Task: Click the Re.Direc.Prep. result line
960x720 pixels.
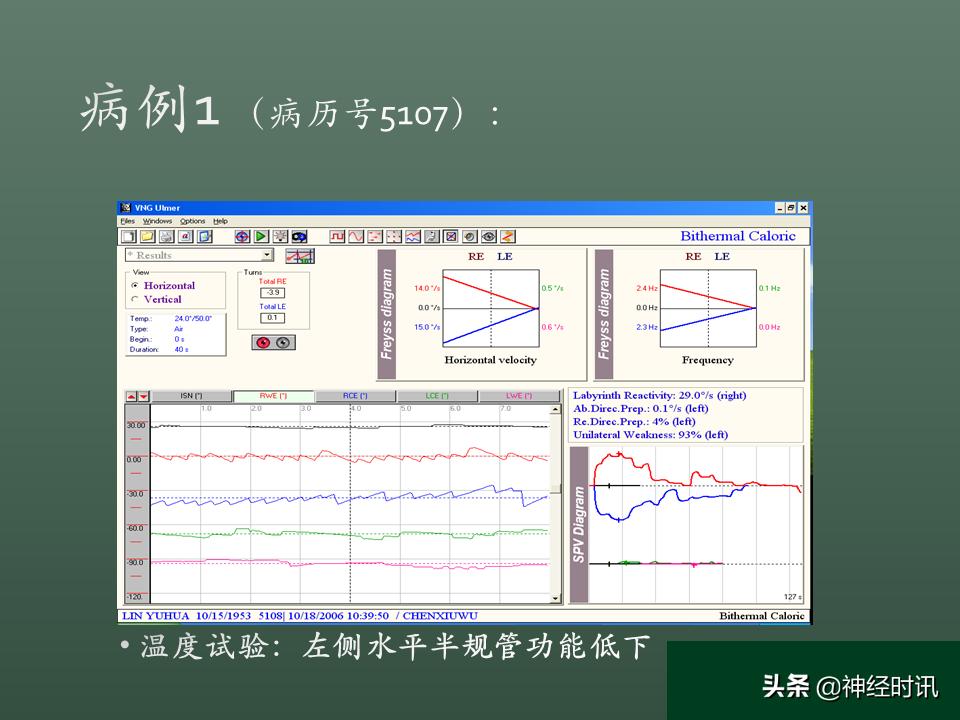Action: pyautogui.click(x=634, y=422)
